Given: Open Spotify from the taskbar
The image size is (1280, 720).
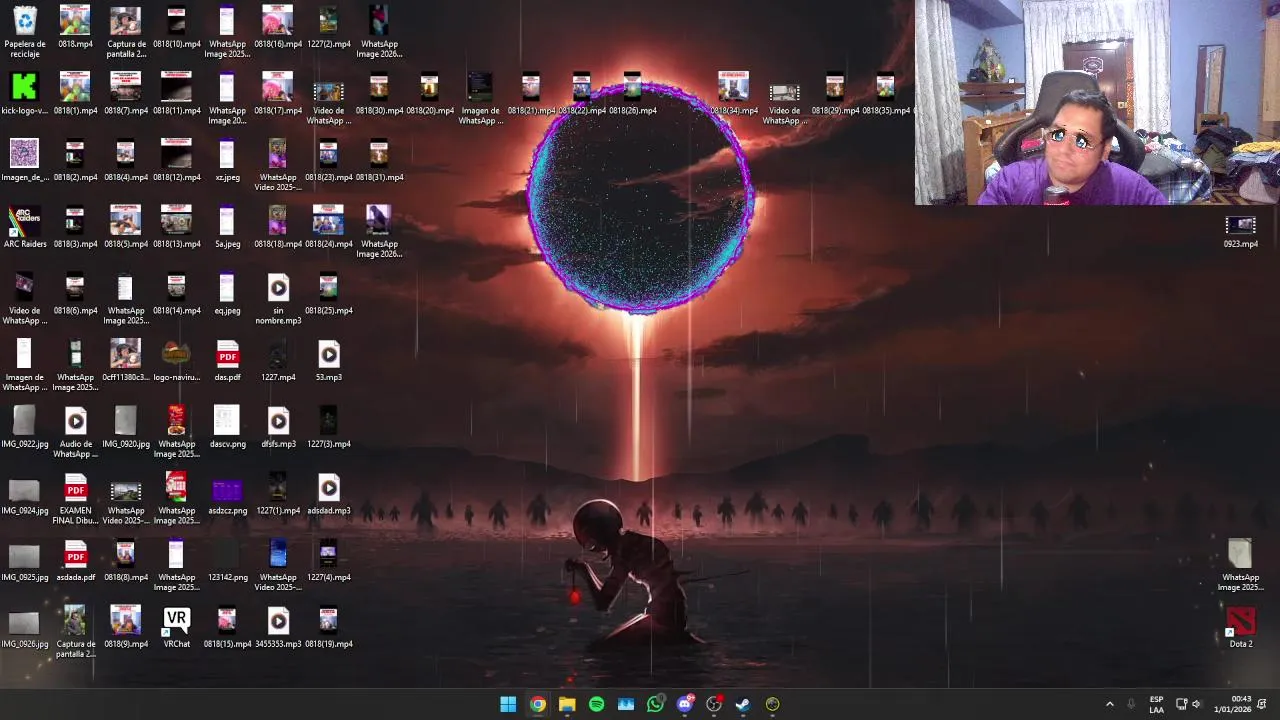Looking at the screenshot, I should click(596, 704).
